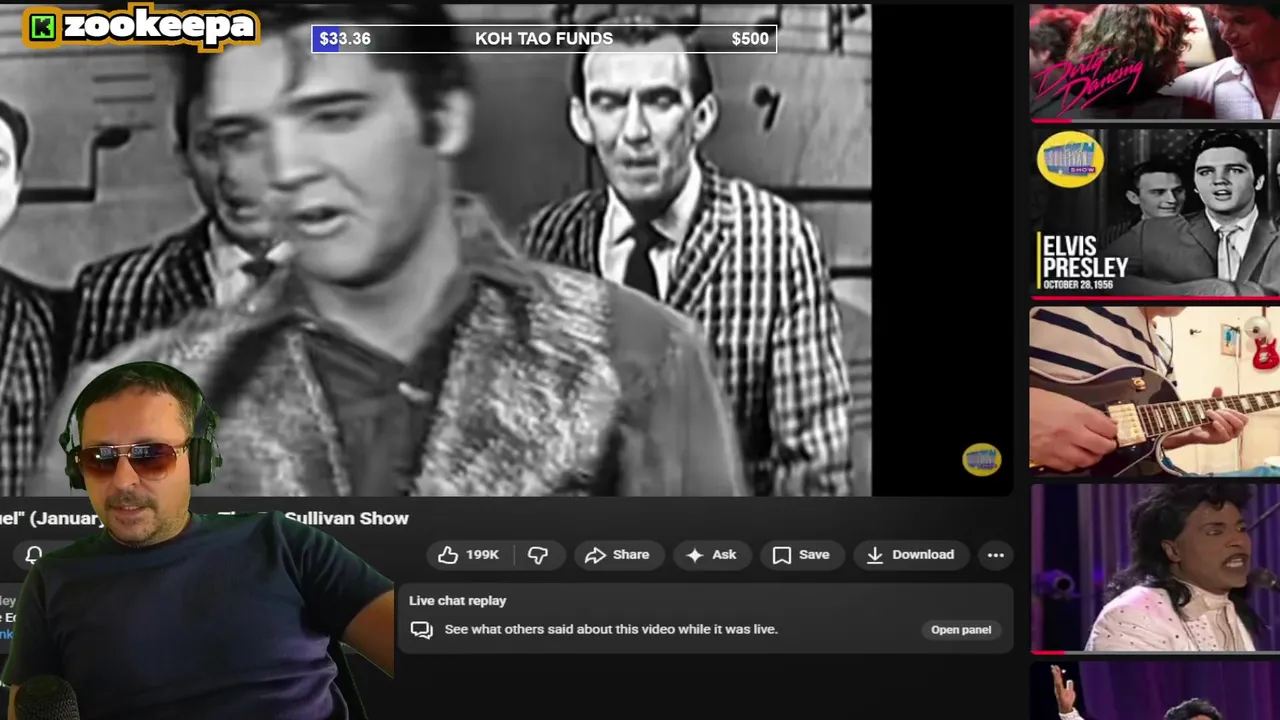
Task: Click the video title ending Sullivan Show
Action: (204, 518)
